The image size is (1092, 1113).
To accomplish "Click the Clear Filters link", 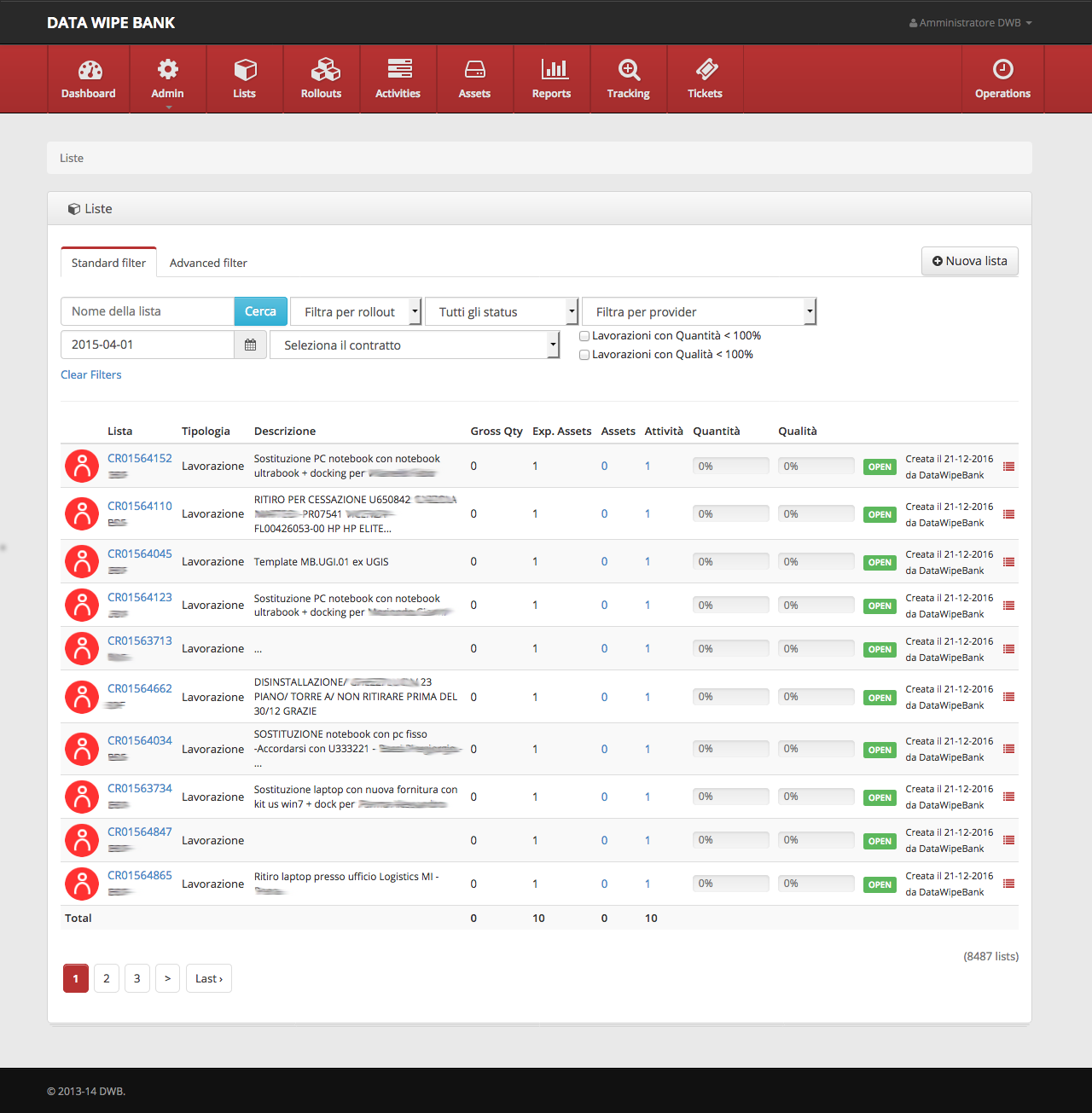I will coord(91,375).
